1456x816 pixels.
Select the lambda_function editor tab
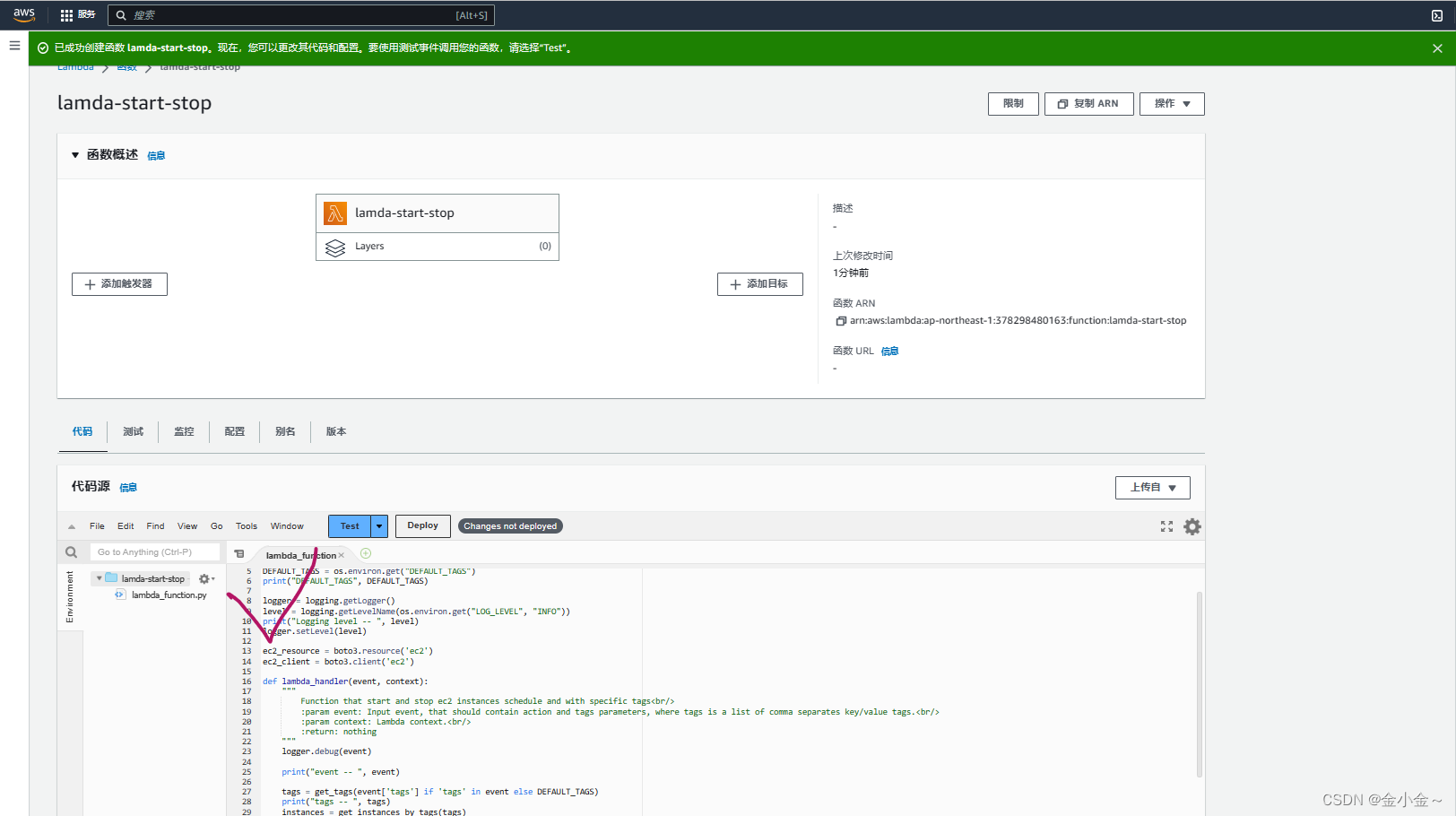tap(300, 556)
